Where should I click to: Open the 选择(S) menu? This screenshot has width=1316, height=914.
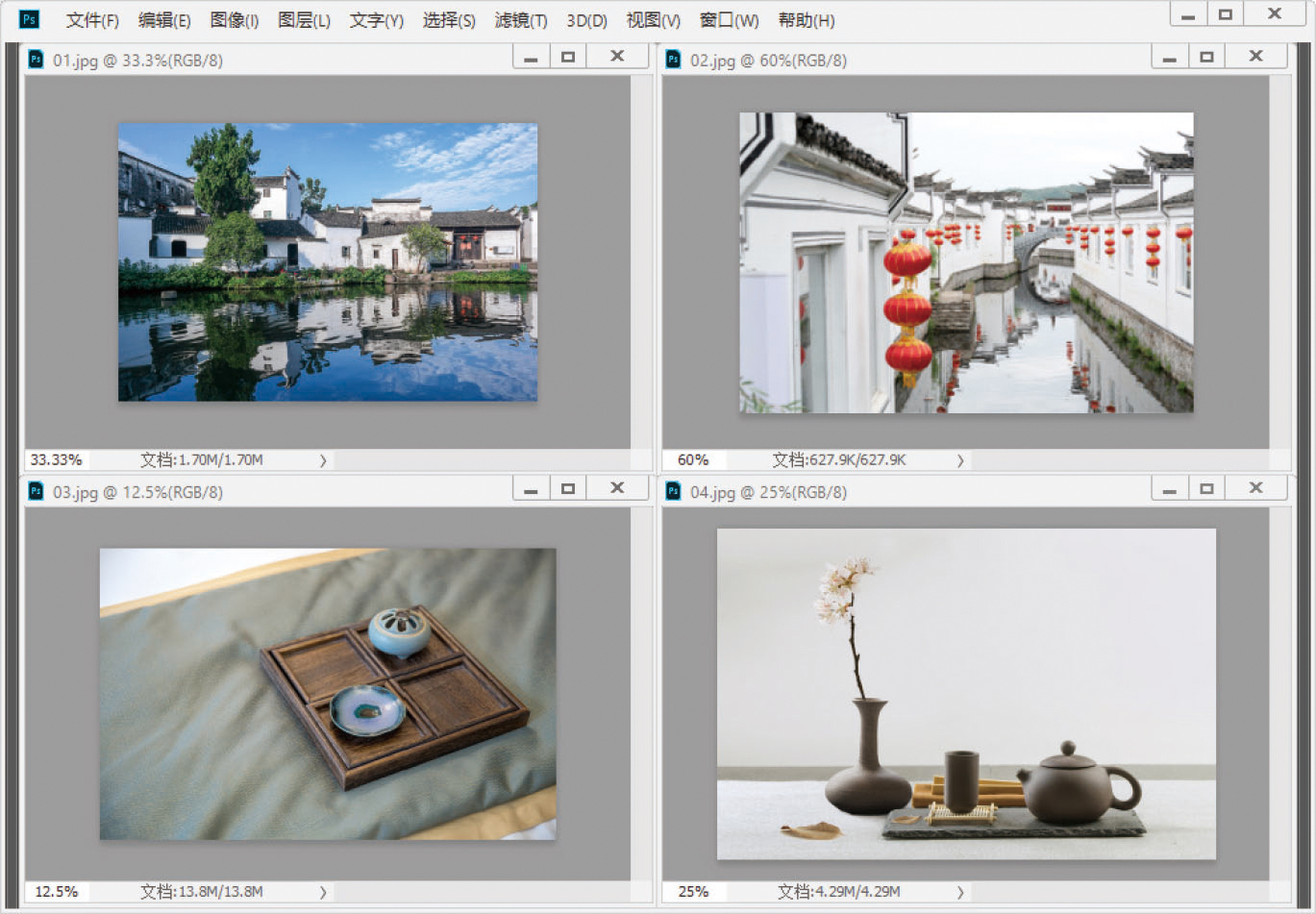(449, 20)
